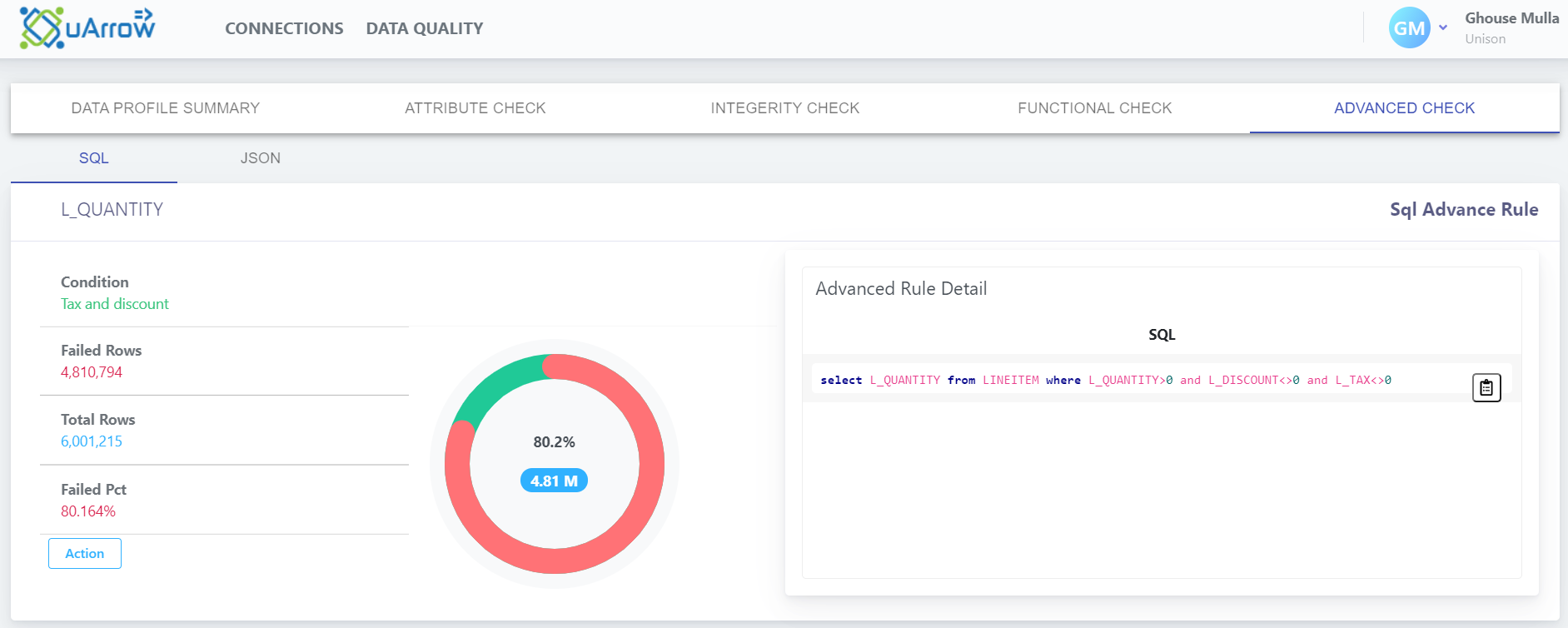Image resolution: width=1568 pixels, height=628 pixels.
Task: Open the INTEGERITY CHECK tab
Action: coord(785,108)
